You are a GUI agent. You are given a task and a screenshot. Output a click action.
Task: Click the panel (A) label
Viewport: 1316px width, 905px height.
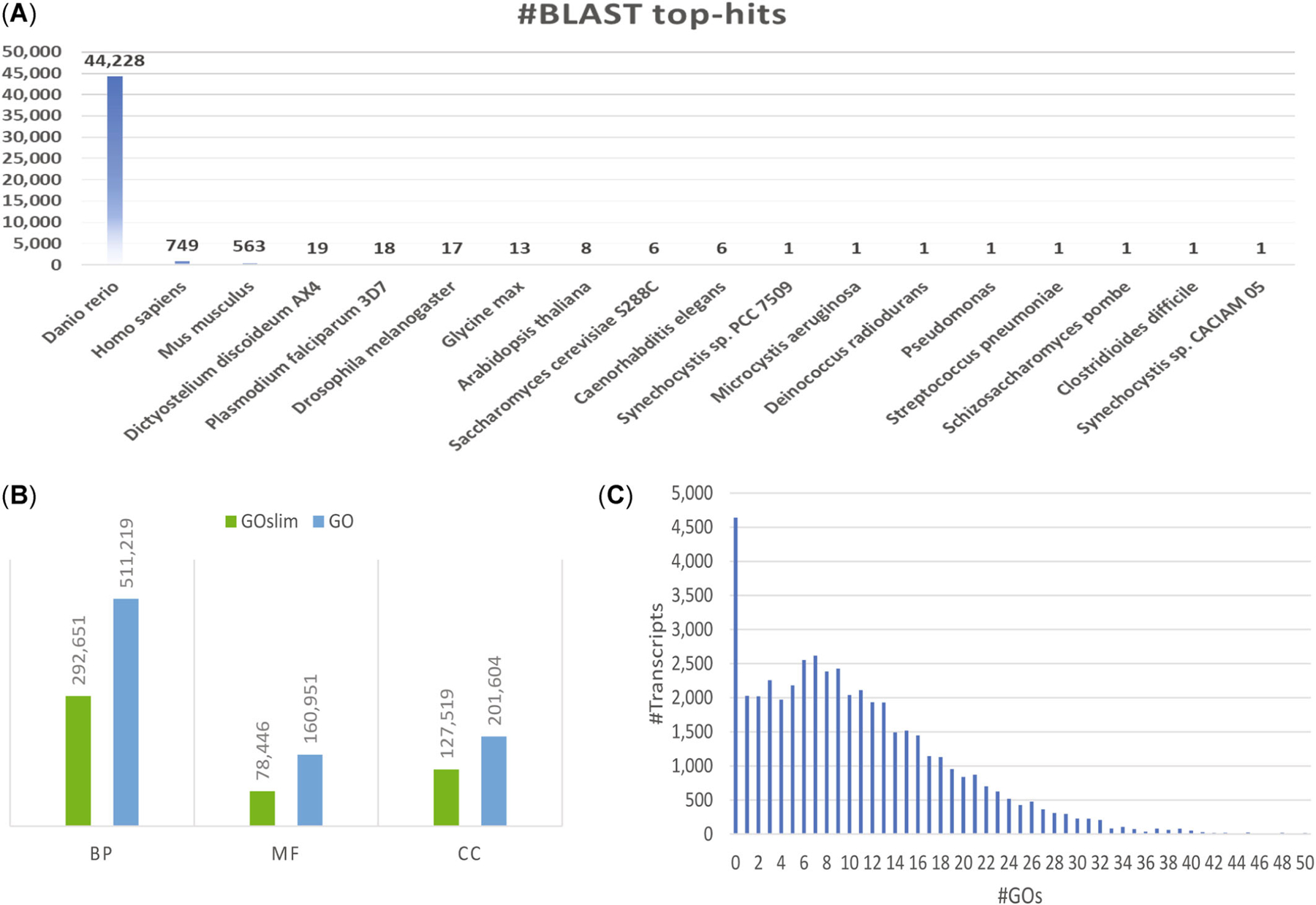[18, 15]
